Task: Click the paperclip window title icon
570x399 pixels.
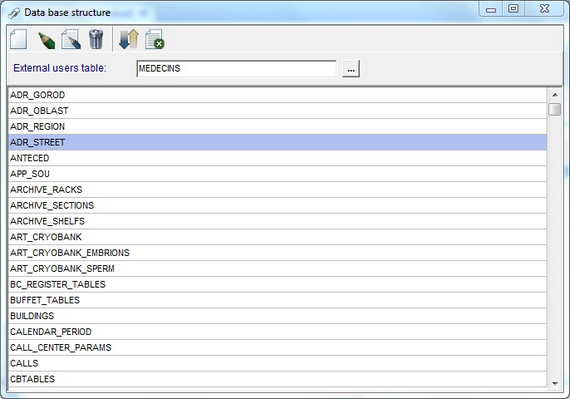Action: pos(14,13)
